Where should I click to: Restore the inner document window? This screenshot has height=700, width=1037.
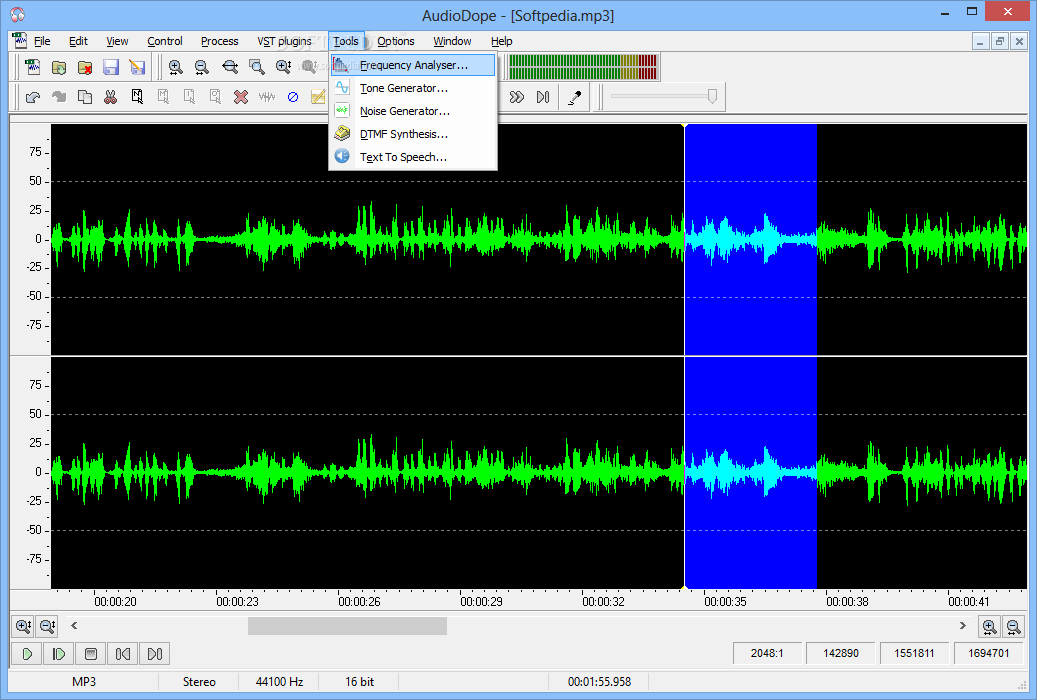pyautogui.click(x=1000, y=41)
